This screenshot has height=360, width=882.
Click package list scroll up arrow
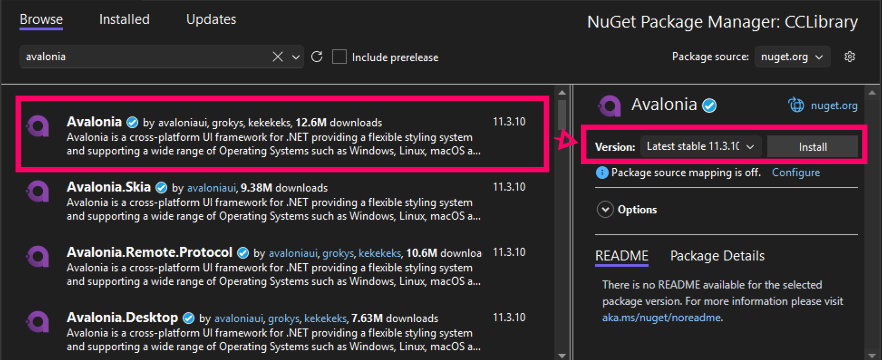561,92
